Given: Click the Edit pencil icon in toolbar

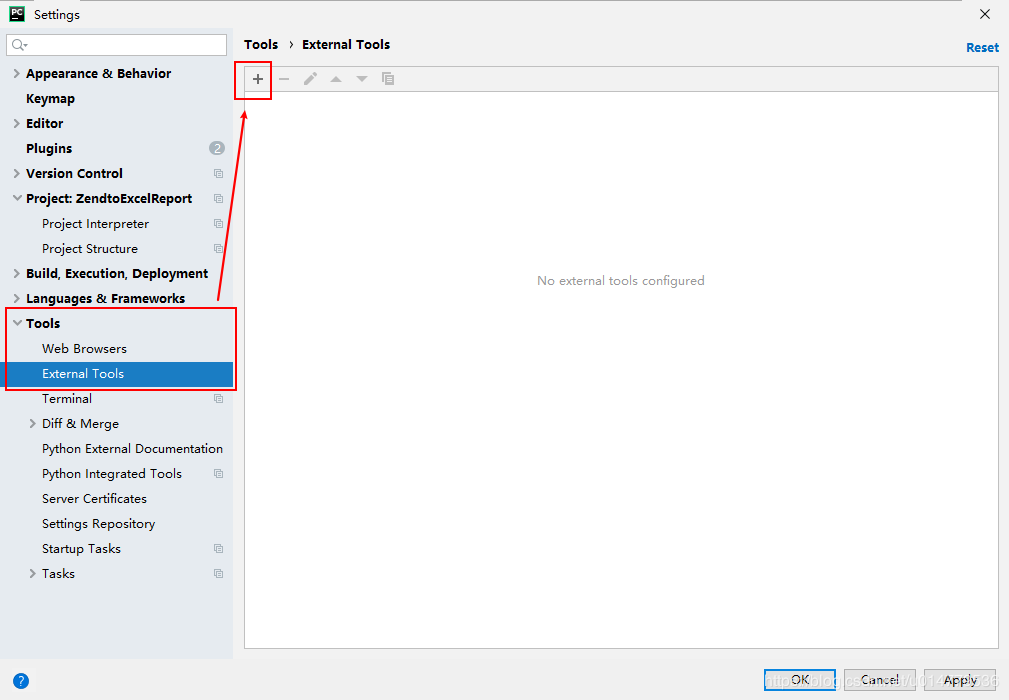Looking at the screenshot, I should [310, 79].
